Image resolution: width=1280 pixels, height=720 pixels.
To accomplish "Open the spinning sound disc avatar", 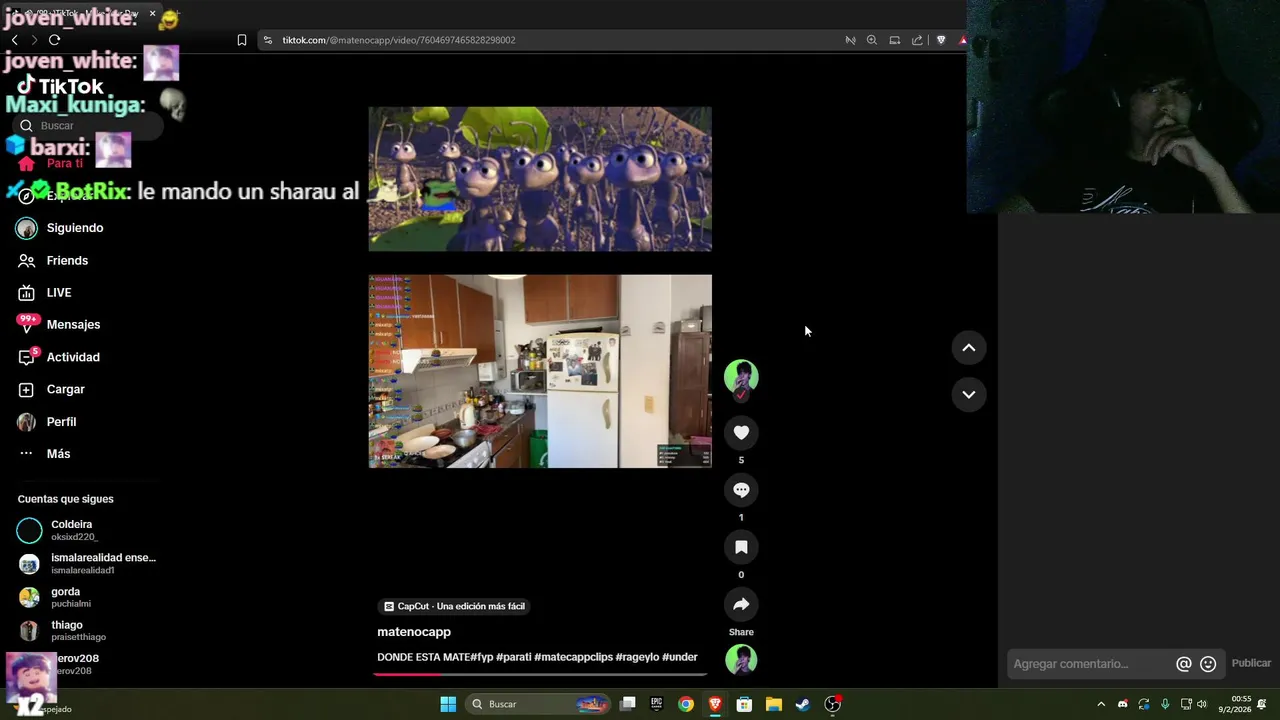I will (741, 660).
